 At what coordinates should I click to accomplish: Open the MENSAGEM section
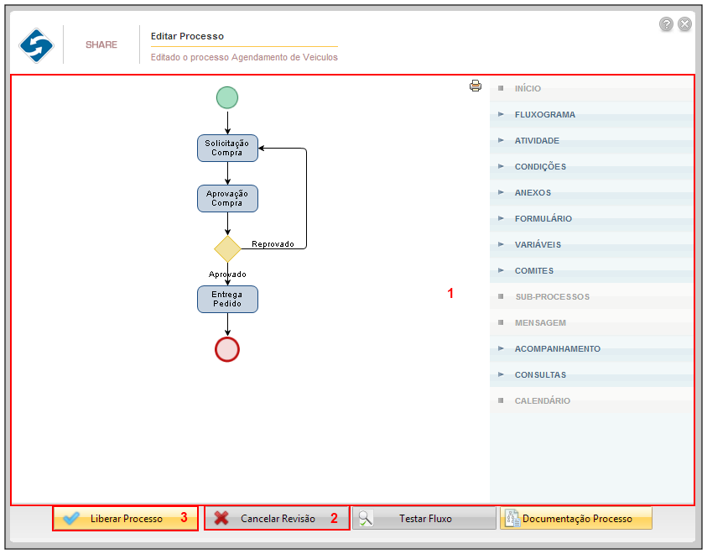[592, 323]
